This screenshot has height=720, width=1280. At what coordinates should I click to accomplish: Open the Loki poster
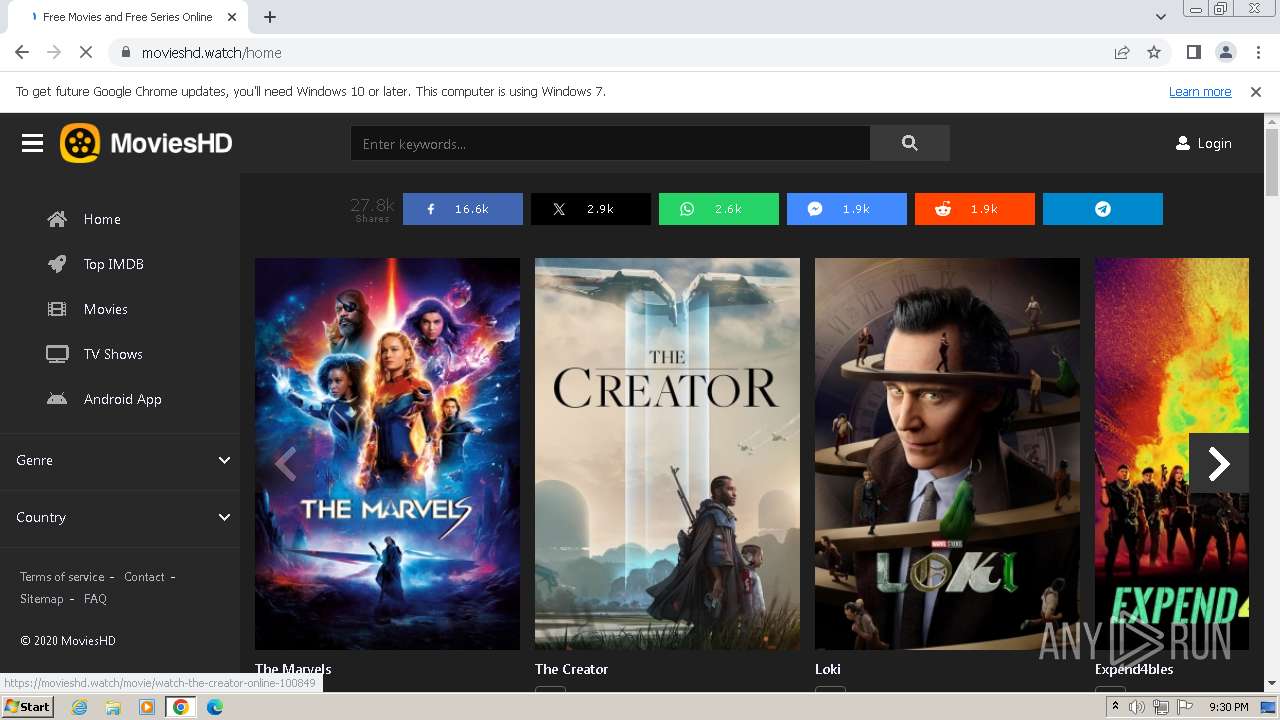point(947,454)
